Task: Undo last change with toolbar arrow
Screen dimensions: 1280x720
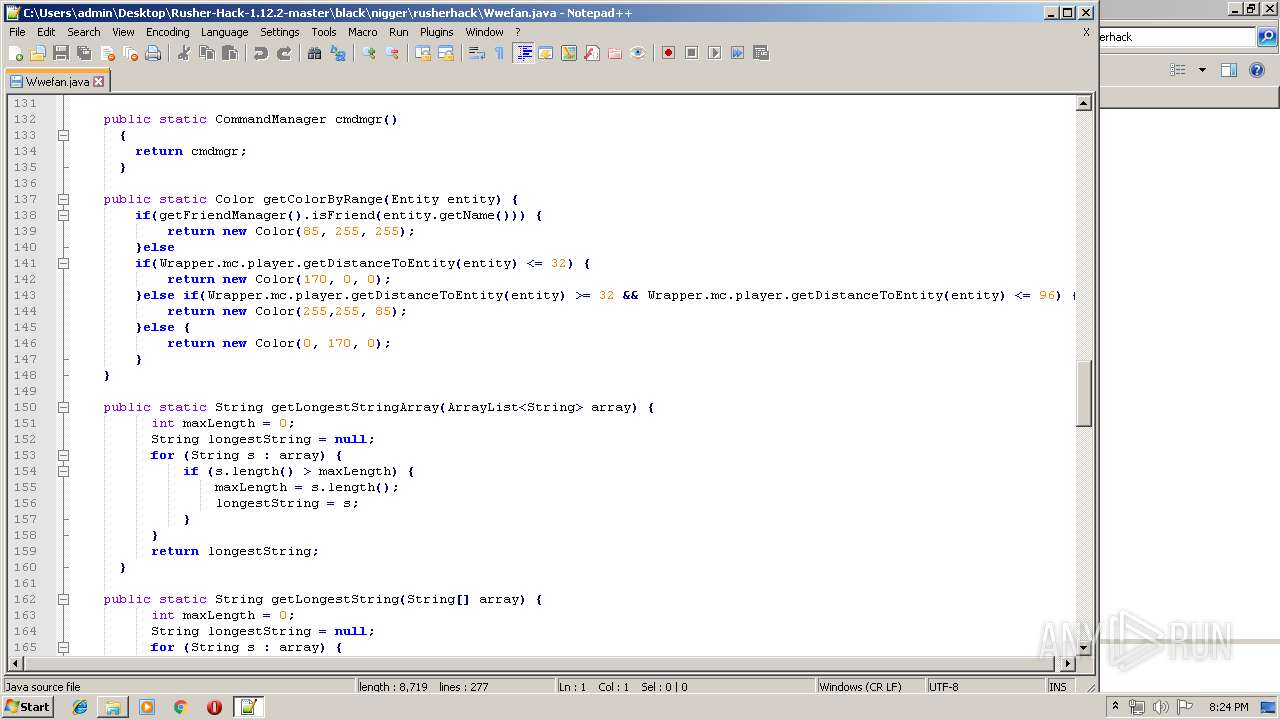Action: click(x=260, y=53)
